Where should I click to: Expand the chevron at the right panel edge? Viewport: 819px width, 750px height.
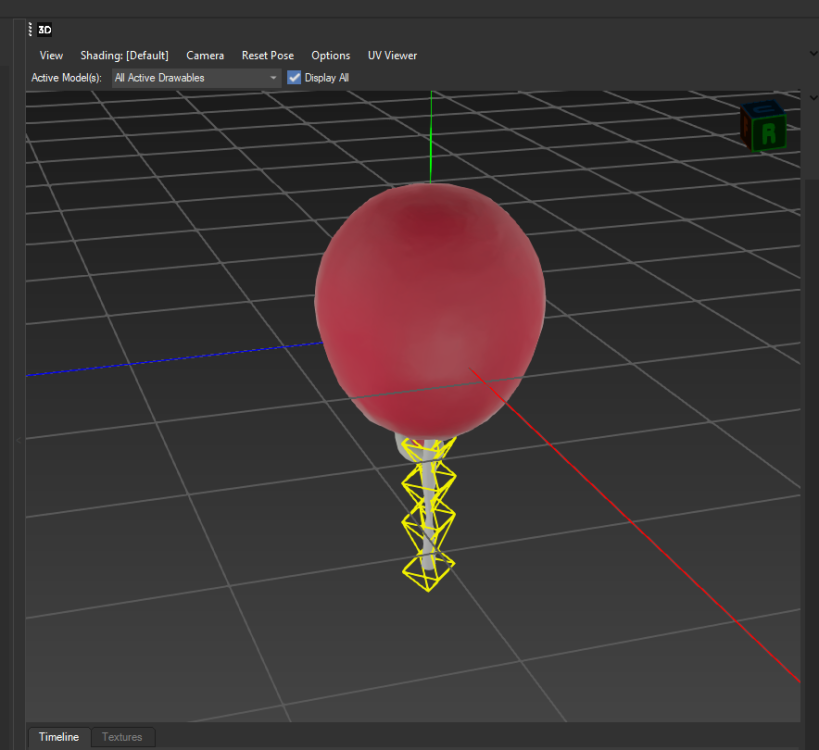click(x=813, y=52)
